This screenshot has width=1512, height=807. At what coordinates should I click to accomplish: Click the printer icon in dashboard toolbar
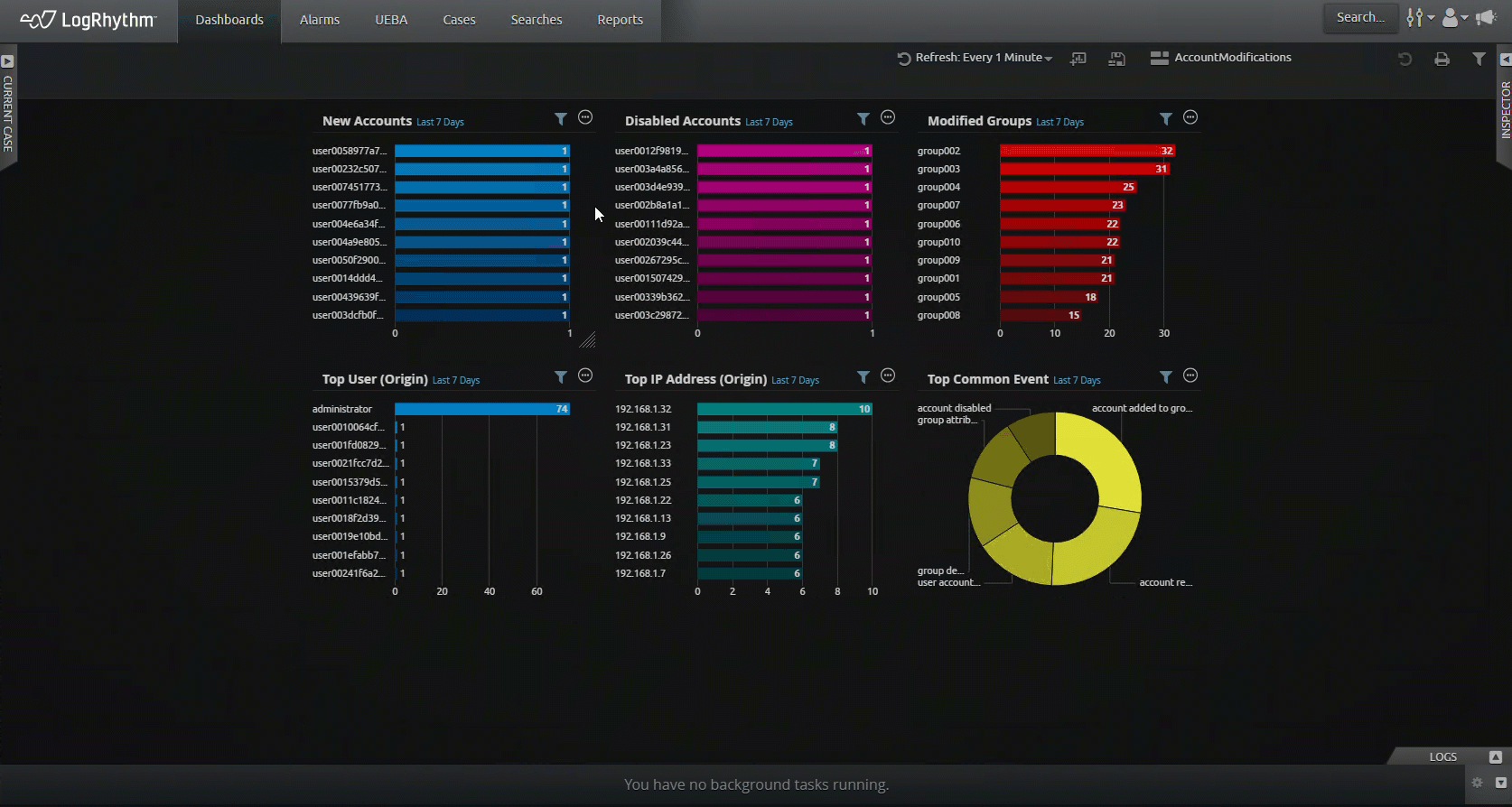tap(1442, 60)
